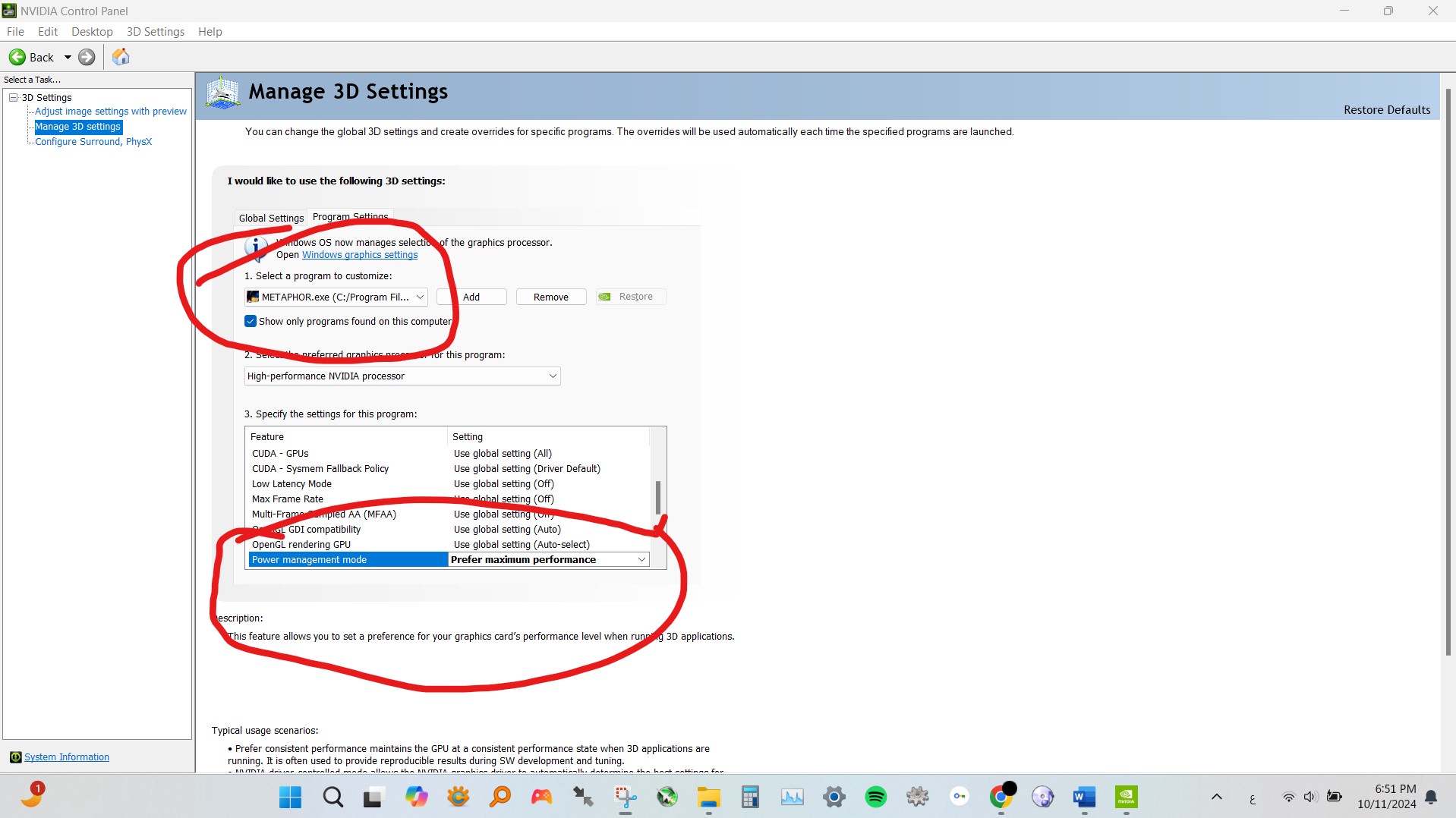1456x818 pixels.
Task: Click Restore Defaults link
Action: [1387, 110]
